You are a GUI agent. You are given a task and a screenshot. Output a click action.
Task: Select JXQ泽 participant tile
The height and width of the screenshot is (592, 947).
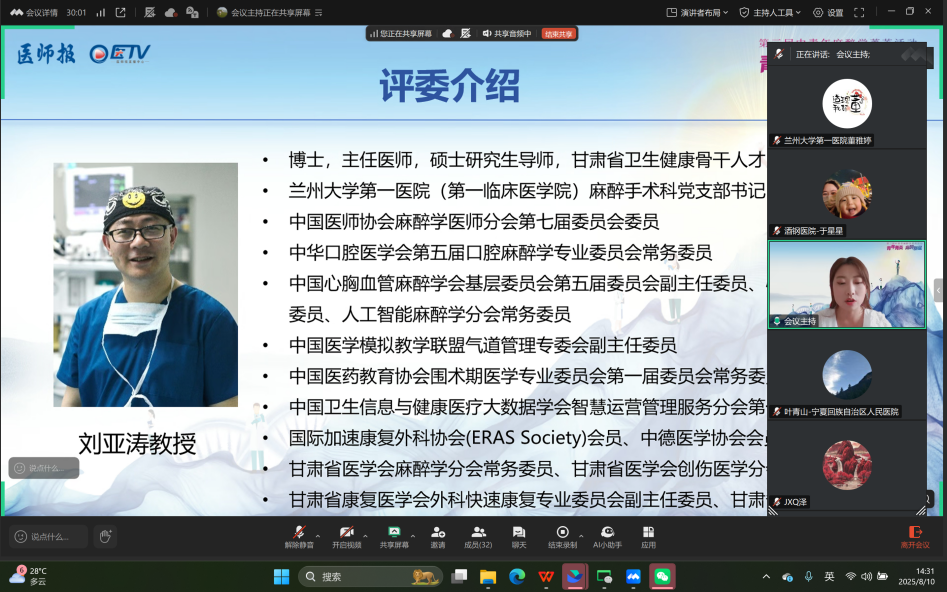tap(847, 466)
